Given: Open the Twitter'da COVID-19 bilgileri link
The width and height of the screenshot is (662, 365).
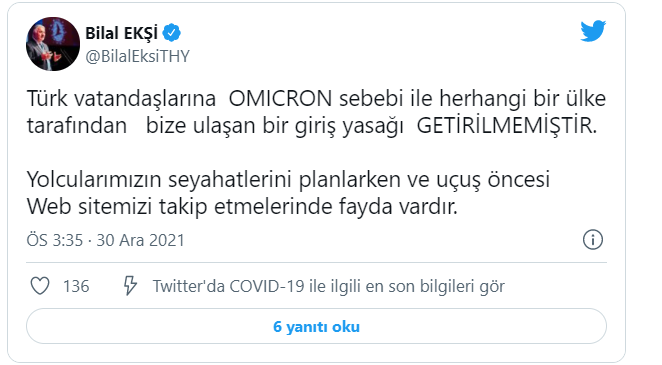Looking at the screenshot, I should tap(328, 286).
